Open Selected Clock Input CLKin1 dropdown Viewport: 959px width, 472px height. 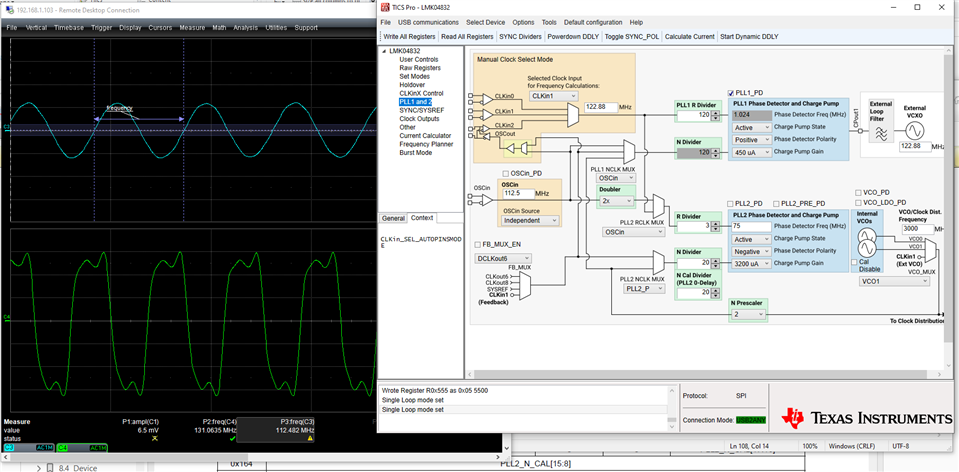coord(554,96)
